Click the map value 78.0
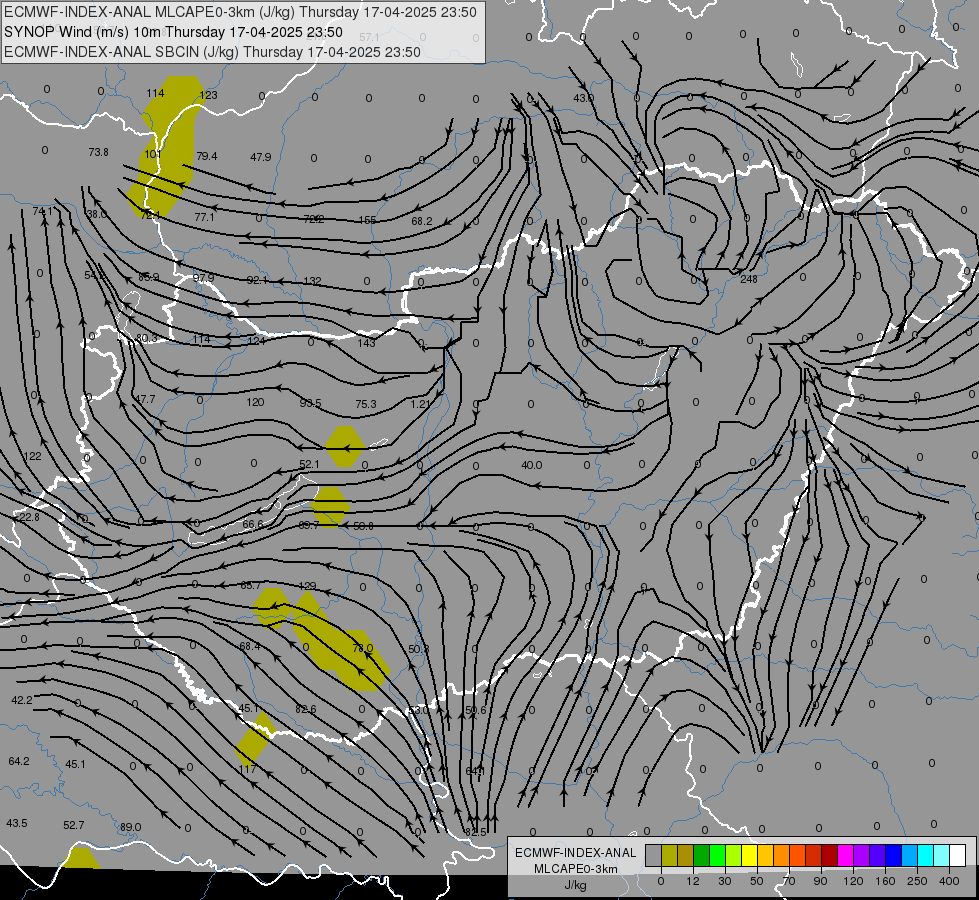 tap(362, 648)
